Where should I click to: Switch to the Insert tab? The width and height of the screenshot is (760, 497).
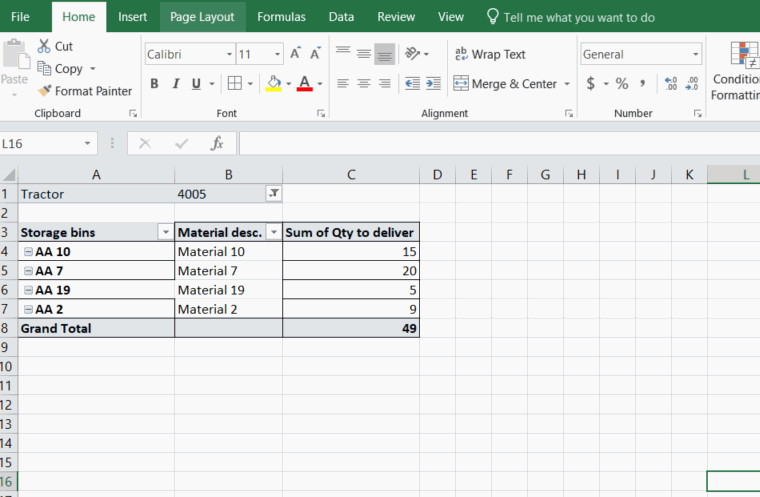[132, 17]
